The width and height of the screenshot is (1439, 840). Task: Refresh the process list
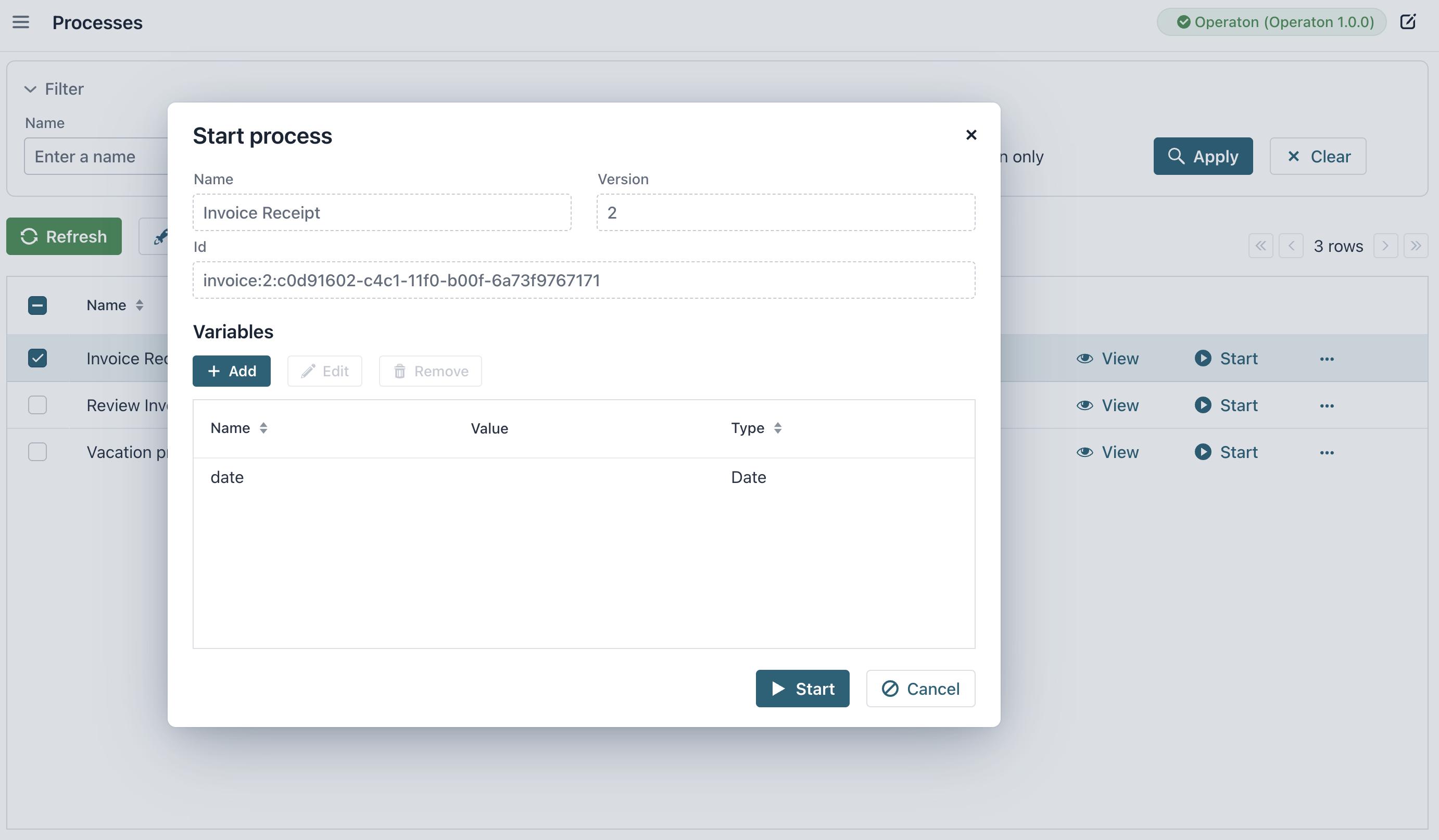[64, 236]
